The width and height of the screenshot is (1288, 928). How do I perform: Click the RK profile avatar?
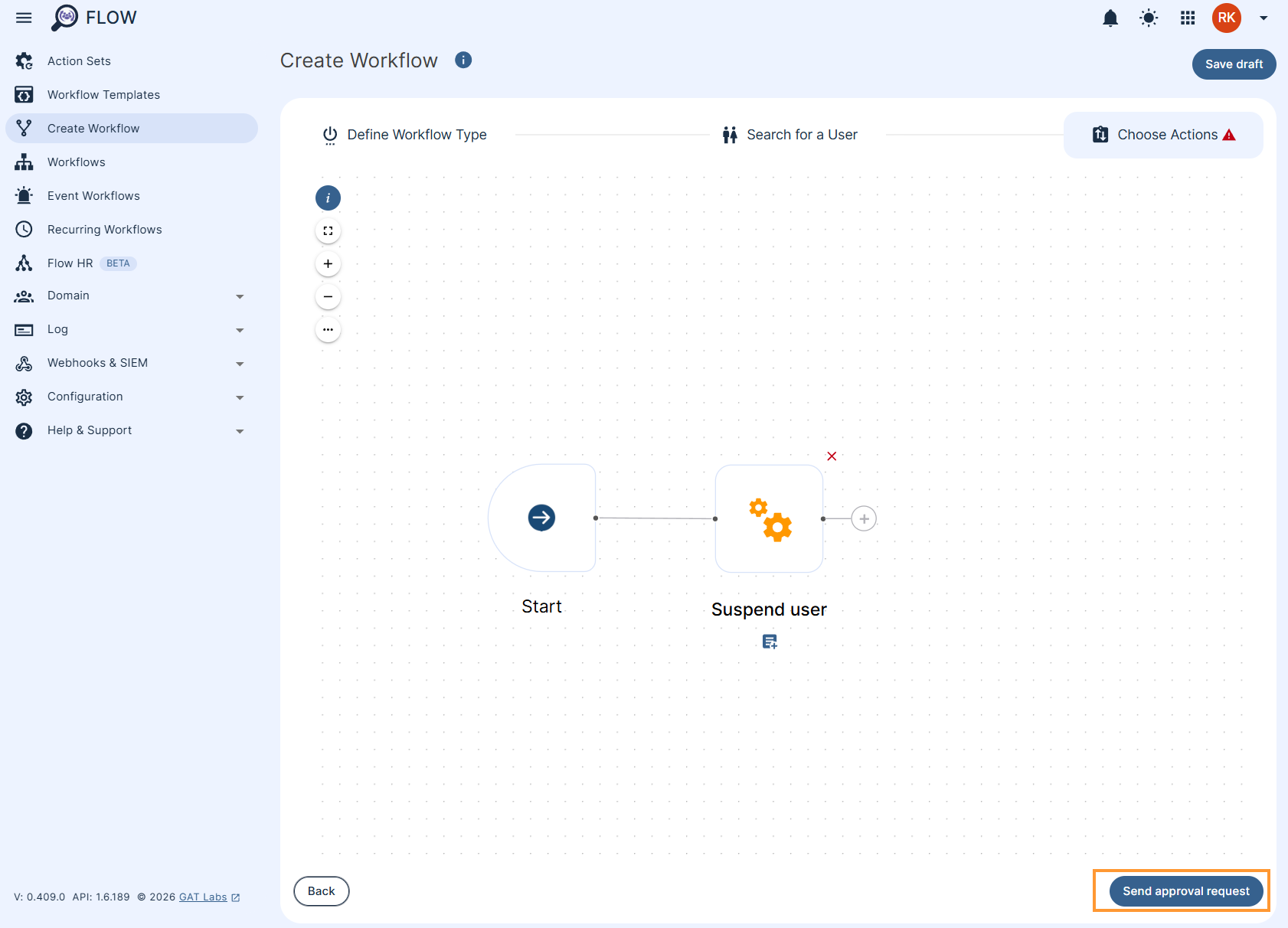click(1226, 18)
